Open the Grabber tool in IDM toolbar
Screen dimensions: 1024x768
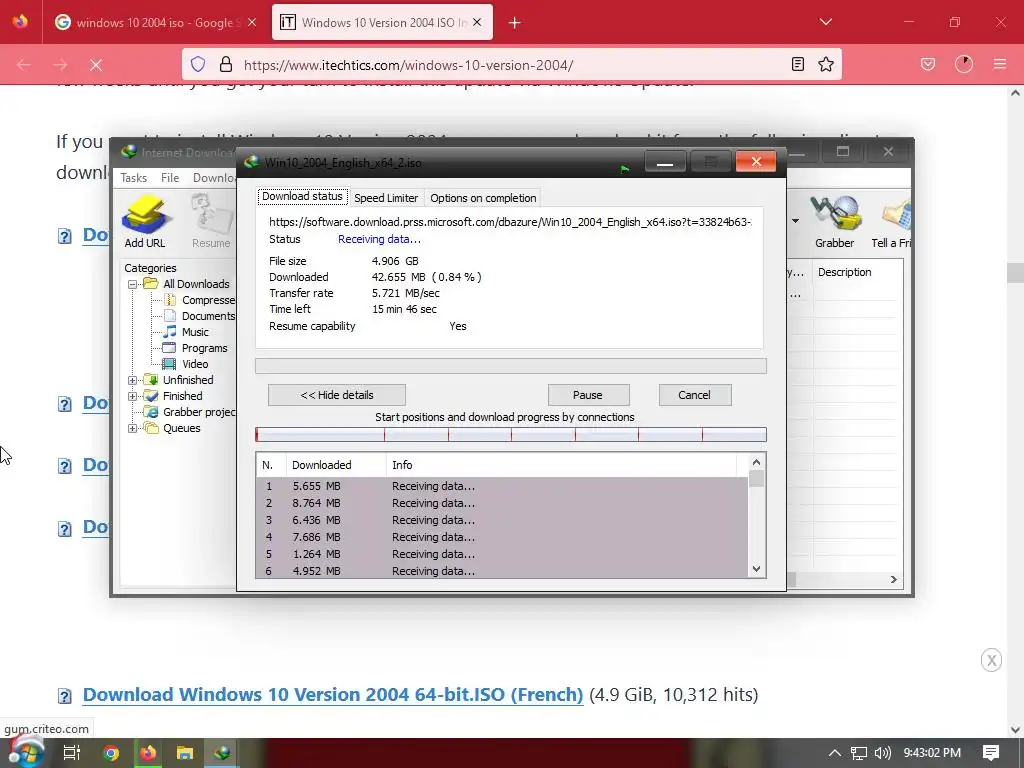pos(834,221)
